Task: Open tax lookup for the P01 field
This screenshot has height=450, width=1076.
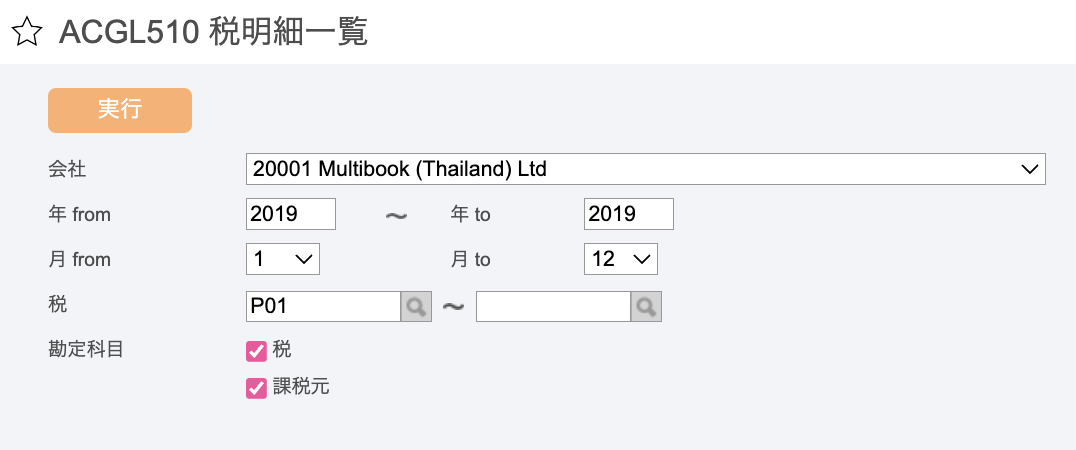Action: coord(416,307)
